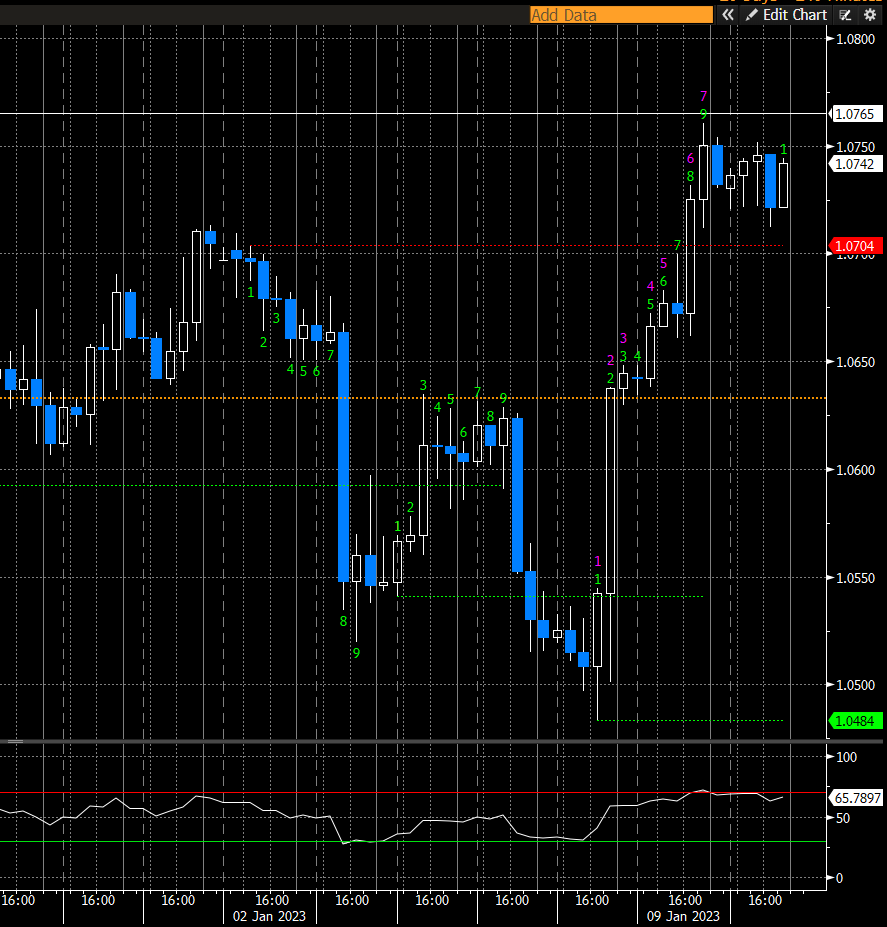The height and width of the screenshot is (927, 887).
Task: Collapse toolbar with double-chevron icon
Action: 728,15
